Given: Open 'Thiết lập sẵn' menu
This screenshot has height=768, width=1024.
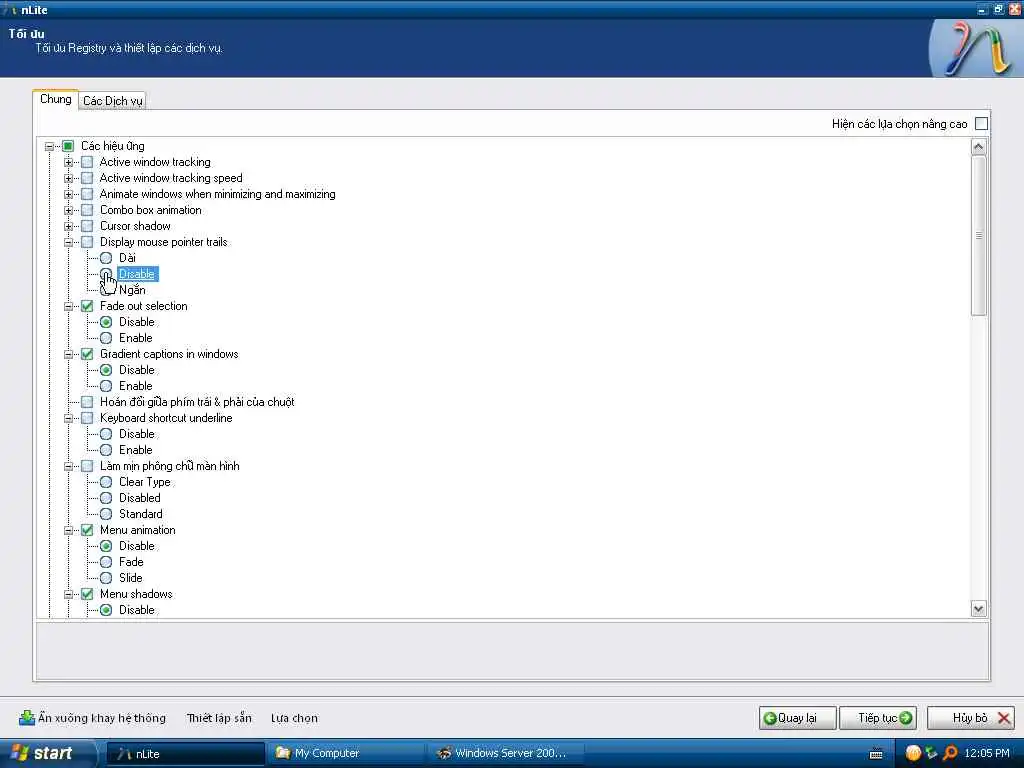Looking at the screenshot, I should pos(219,718).
